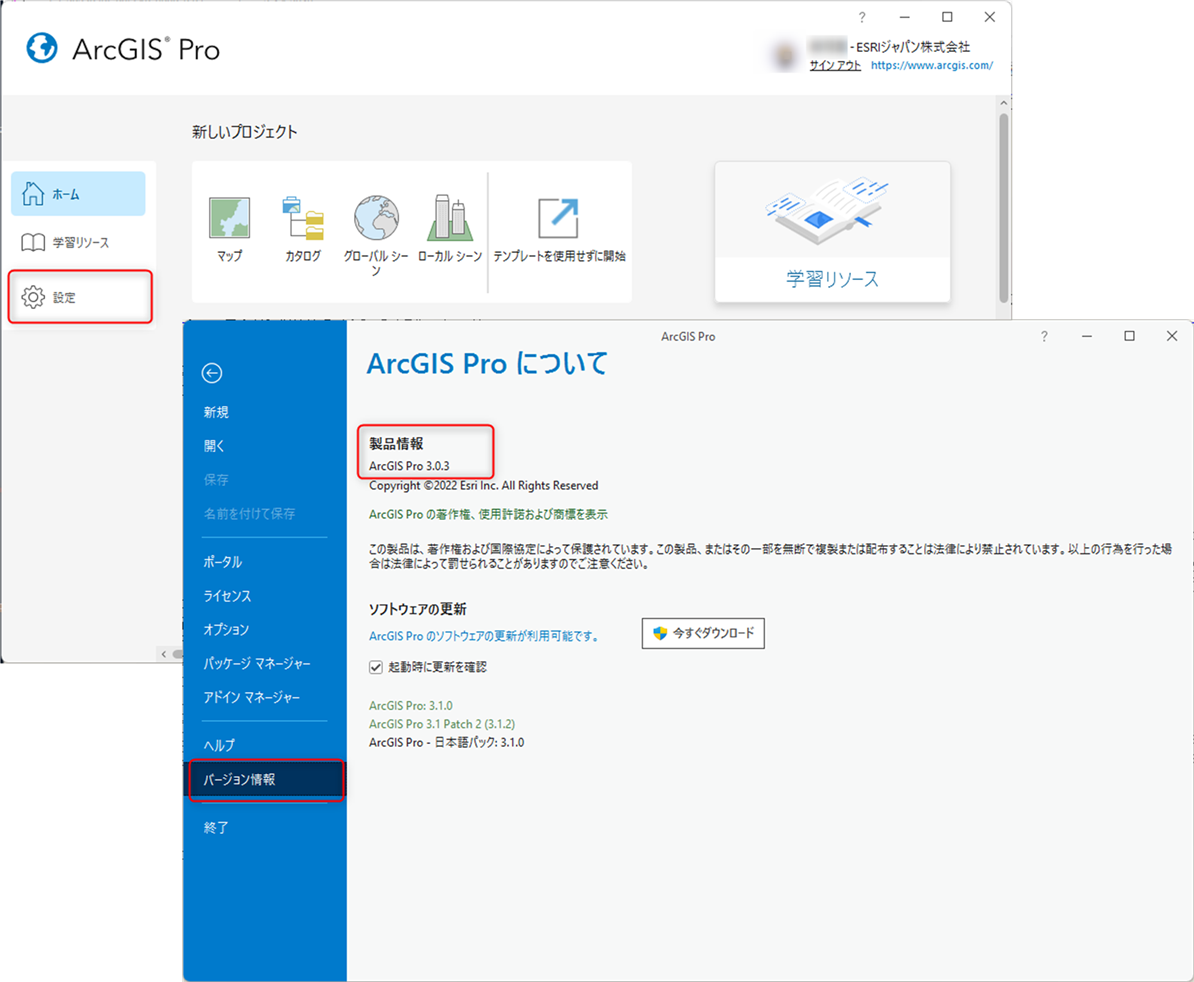Start without a template (テンプレートを使用せずに開始)
The width and height of the screenshot is (1194, 982).
559,218
